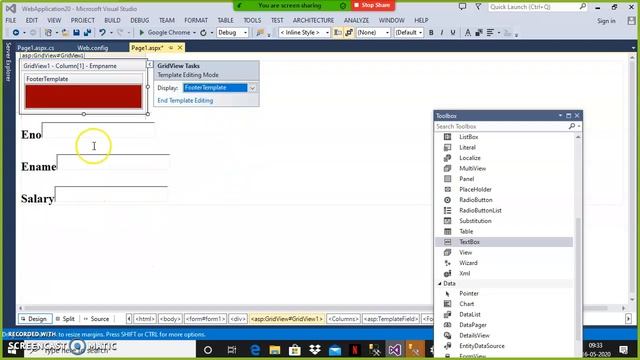Click End Template Editing link

185,100
